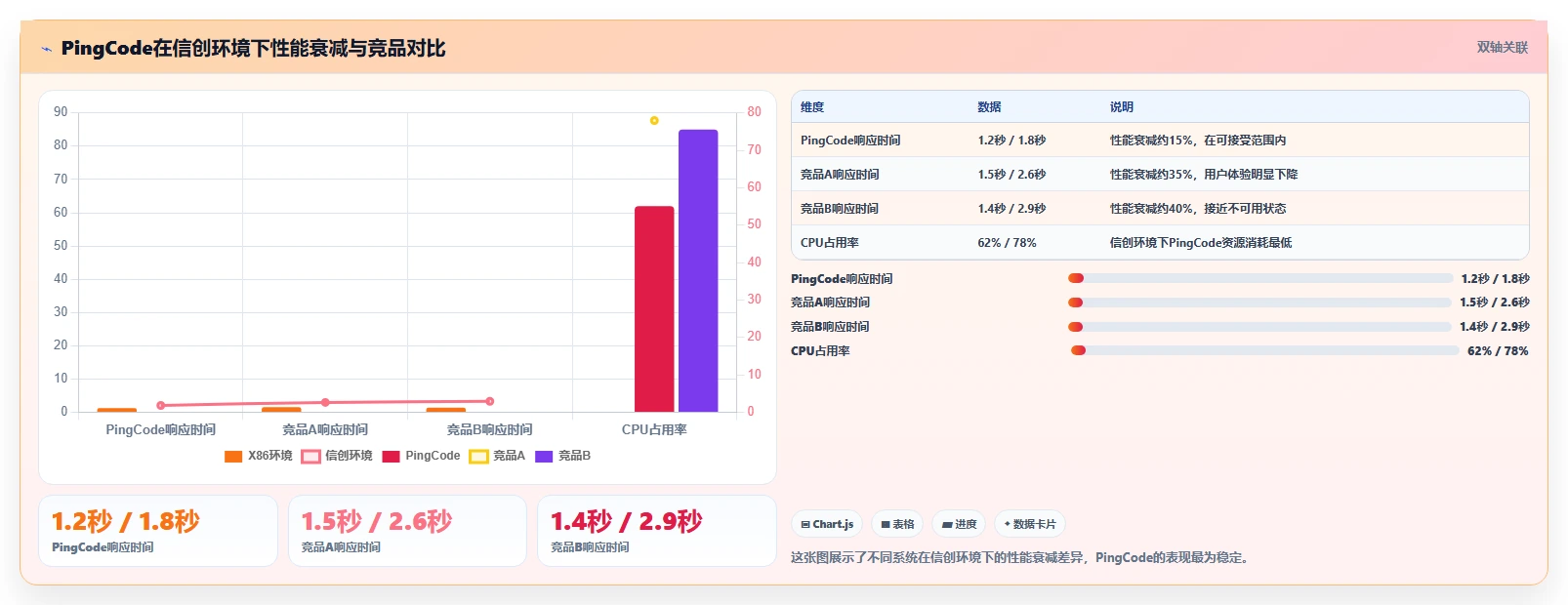The image size is (1568, 605).
Task: Toggle the 信创环境 legend entry
Action: 337,456
